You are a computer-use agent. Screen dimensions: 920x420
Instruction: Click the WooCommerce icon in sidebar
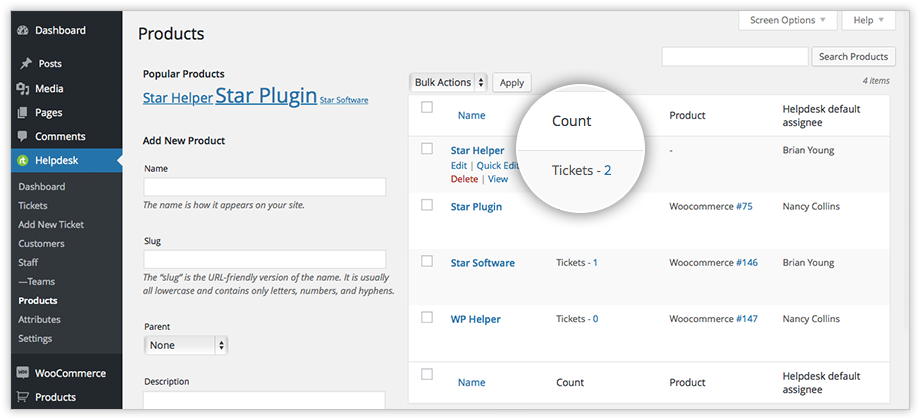coord(23,373)
